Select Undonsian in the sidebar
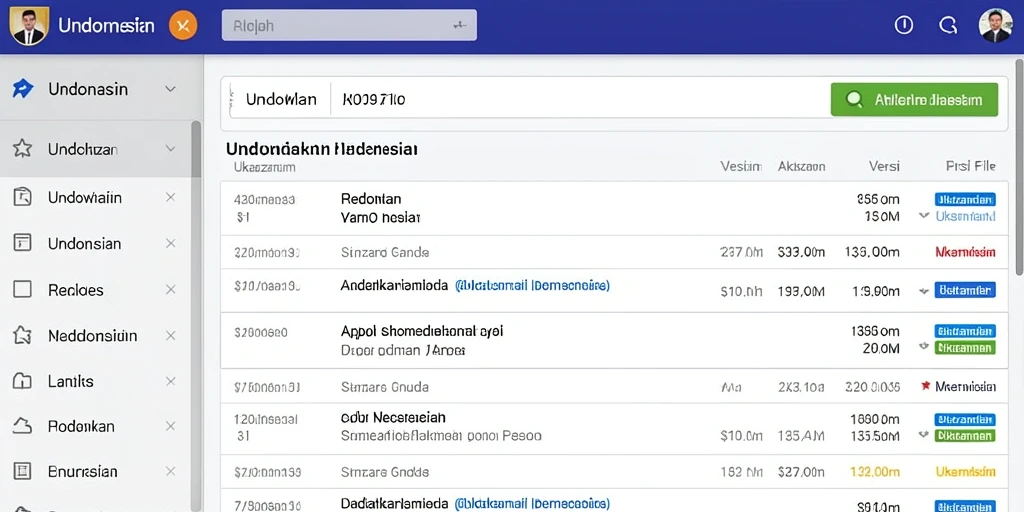1024x512 pixels. tap(84, 244)
